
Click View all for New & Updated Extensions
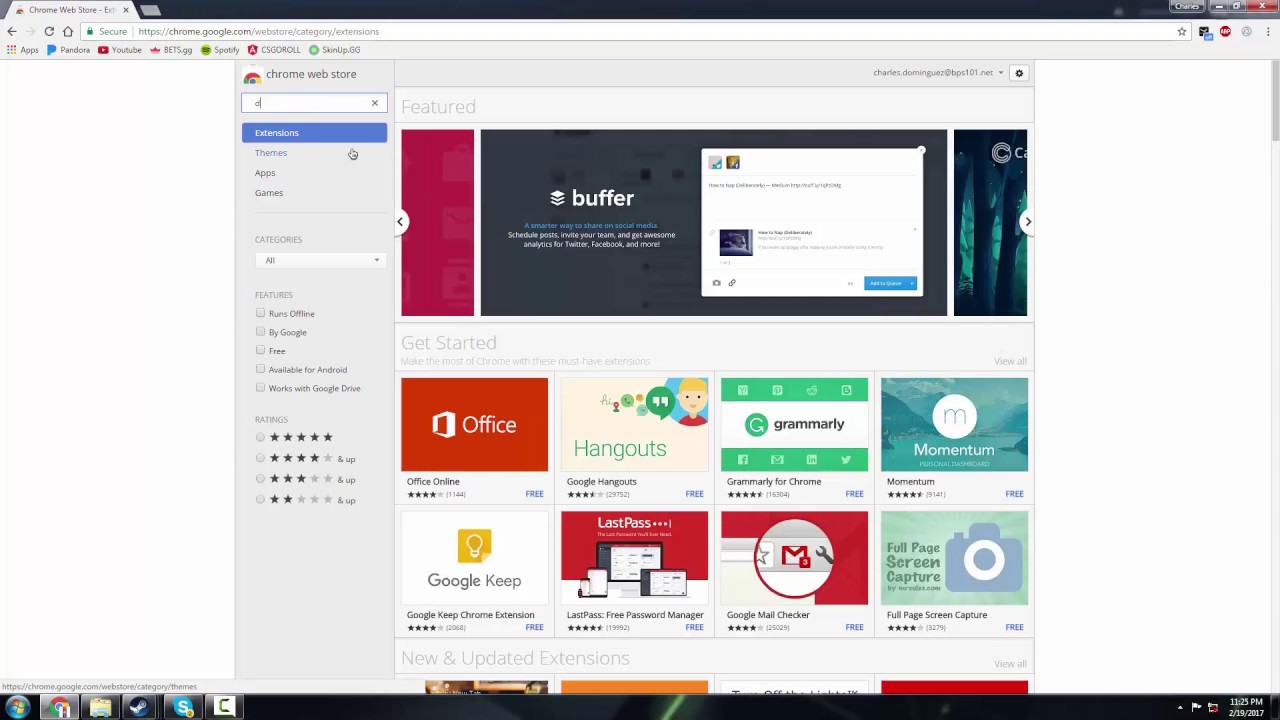pyautogui.click(x=1010, y=664)
